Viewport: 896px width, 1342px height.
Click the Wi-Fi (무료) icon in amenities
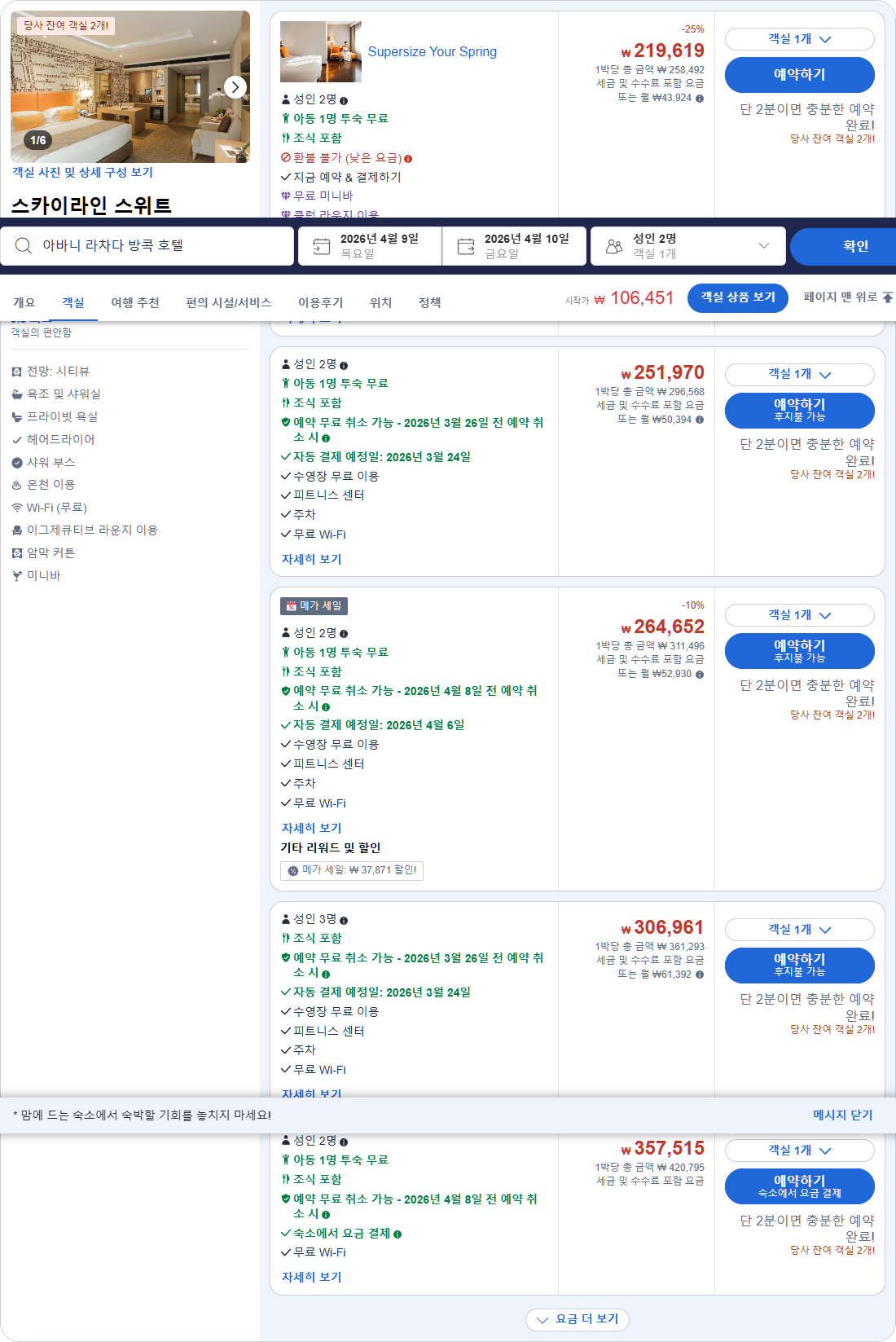[17, 508]
